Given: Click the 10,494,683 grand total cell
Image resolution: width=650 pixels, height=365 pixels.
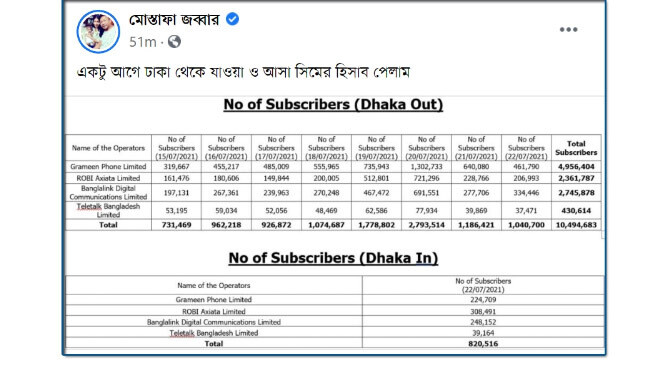Looking at the screenshot, I should click(576, 225).
